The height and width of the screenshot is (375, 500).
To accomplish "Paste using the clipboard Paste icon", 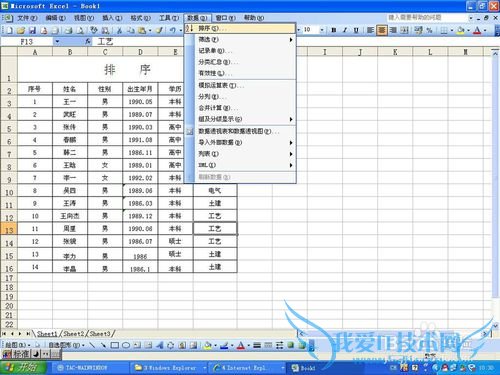I will 142,30.
